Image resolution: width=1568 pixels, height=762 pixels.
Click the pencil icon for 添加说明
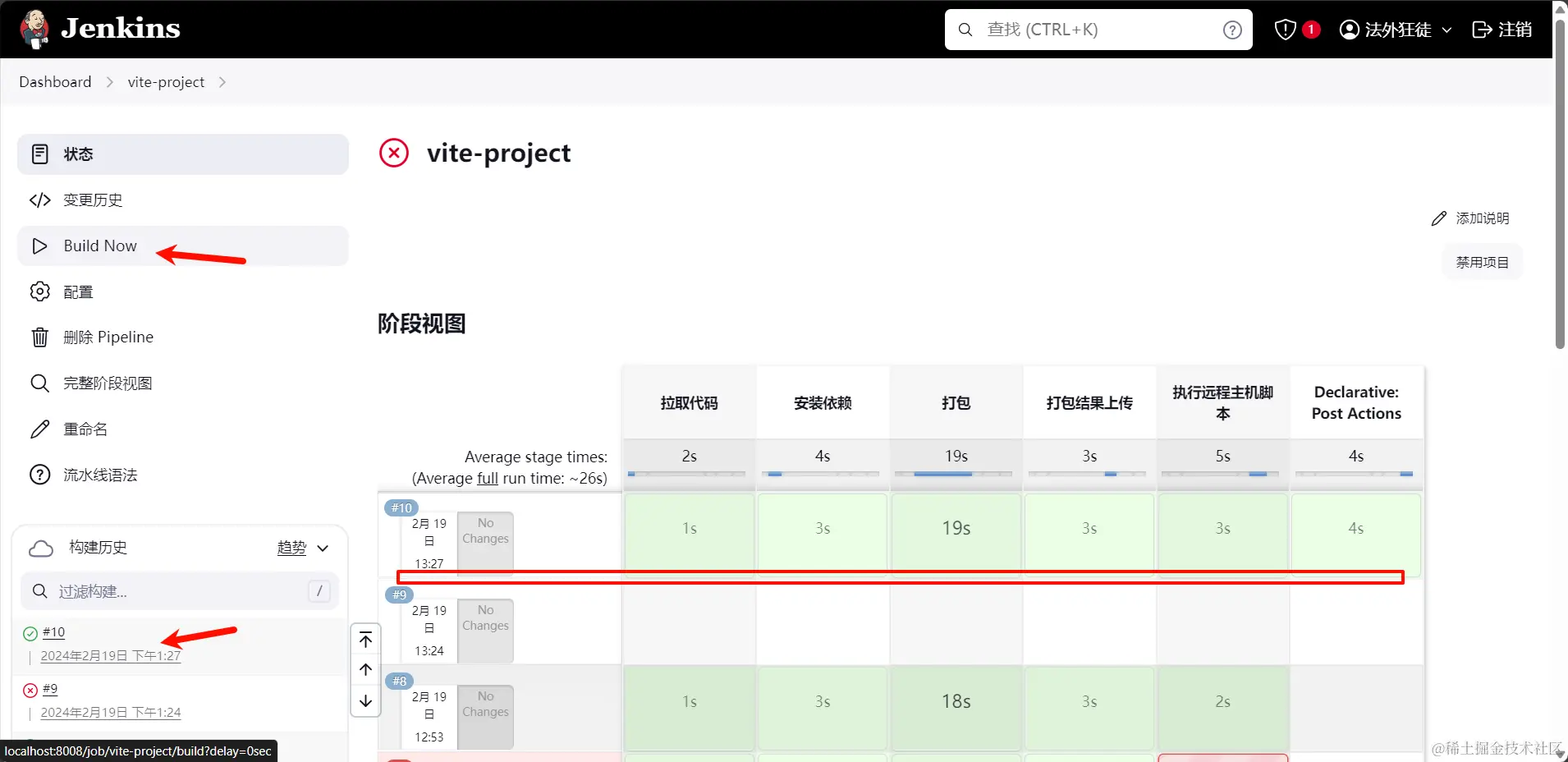(x=1438, y=218)
